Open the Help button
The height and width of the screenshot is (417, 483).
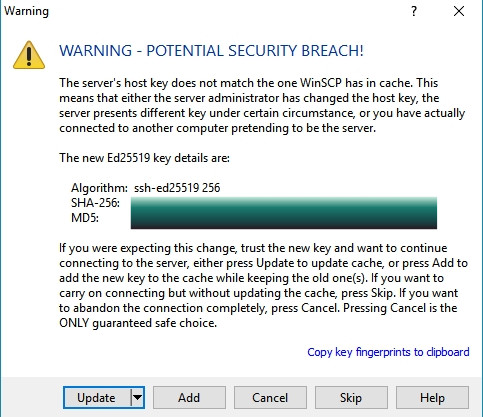point(432,398)
